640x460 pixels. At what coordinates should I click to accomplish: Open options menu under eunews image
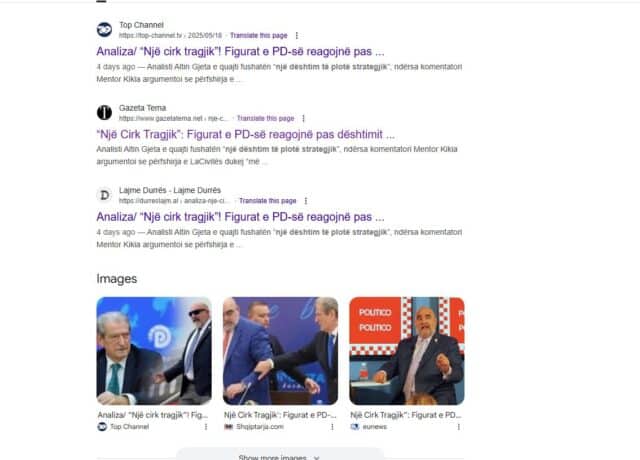(458, 427)
